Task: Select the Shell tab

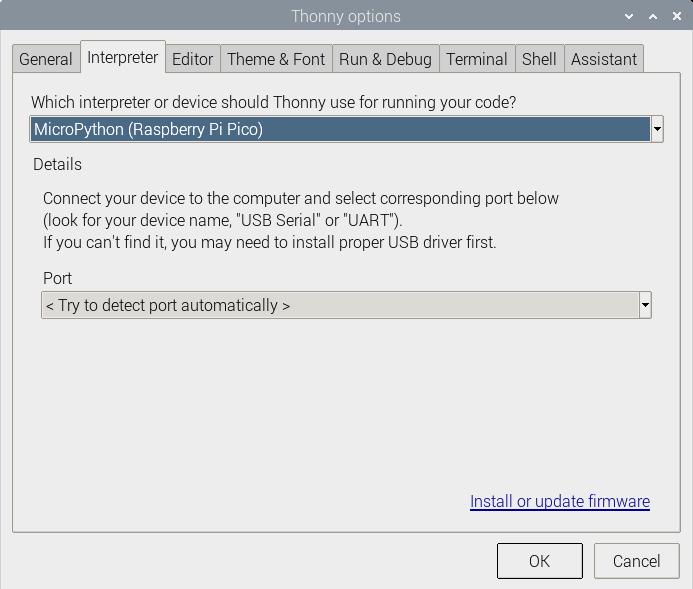Action: [x=539, y=59]
